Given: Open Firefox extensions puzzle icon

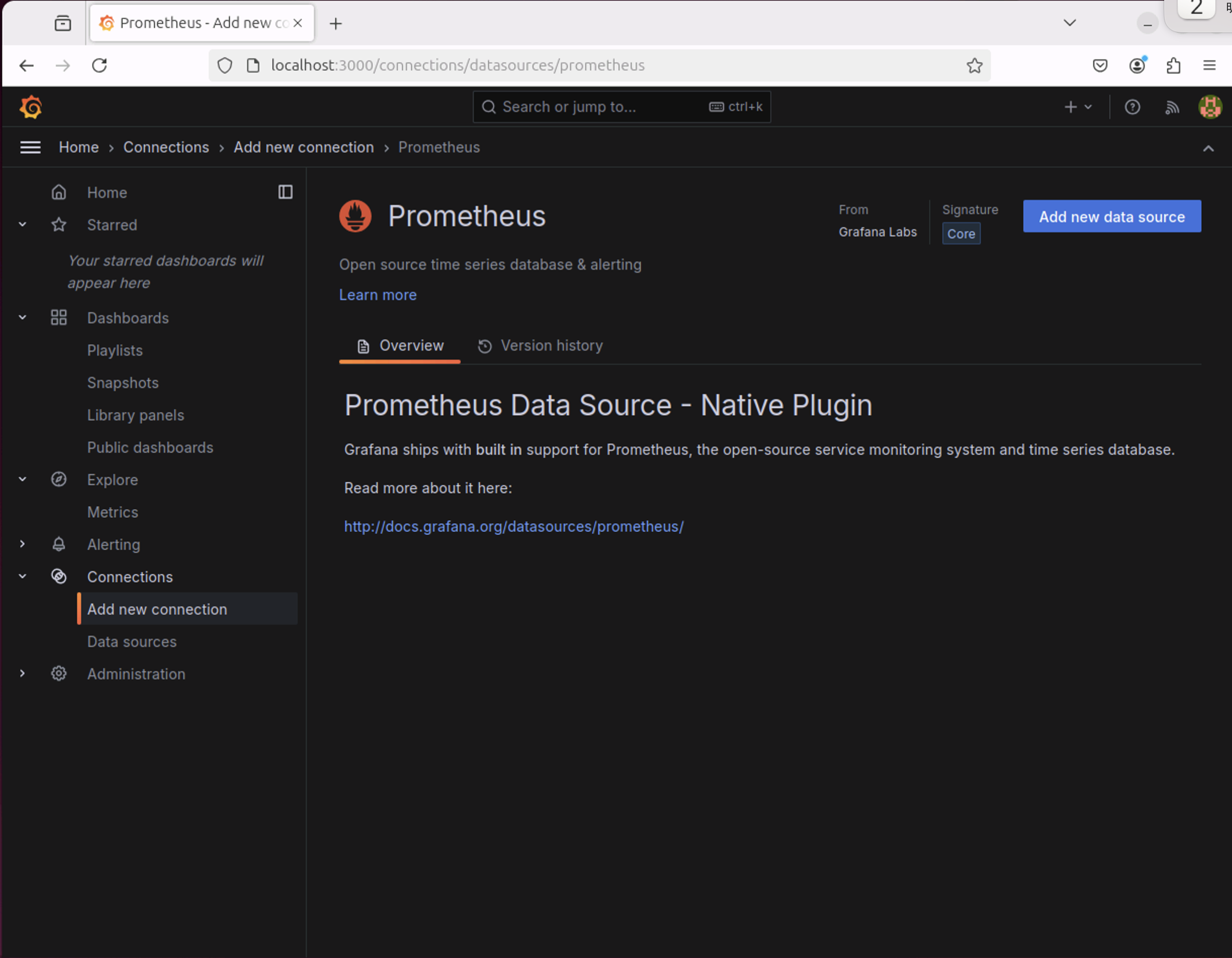Looking at the screenshot, I should 1173,65.
